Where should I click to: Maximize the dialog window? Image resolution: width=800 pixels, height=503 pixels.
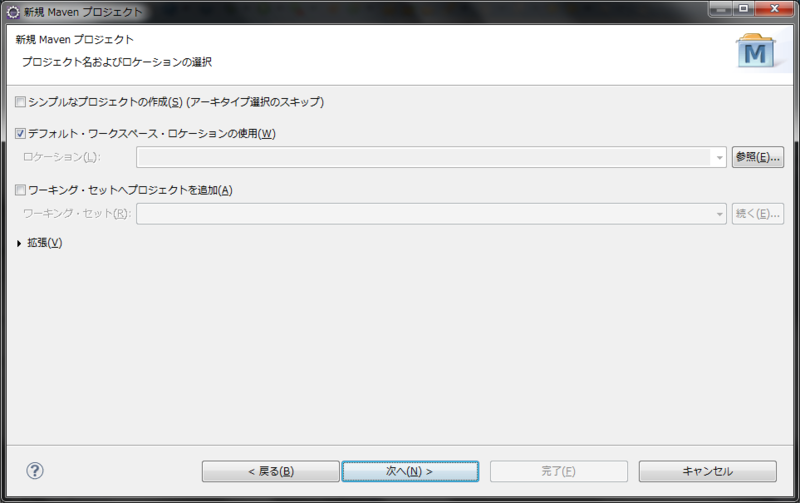pyautogui.click(x=744, y=9)
